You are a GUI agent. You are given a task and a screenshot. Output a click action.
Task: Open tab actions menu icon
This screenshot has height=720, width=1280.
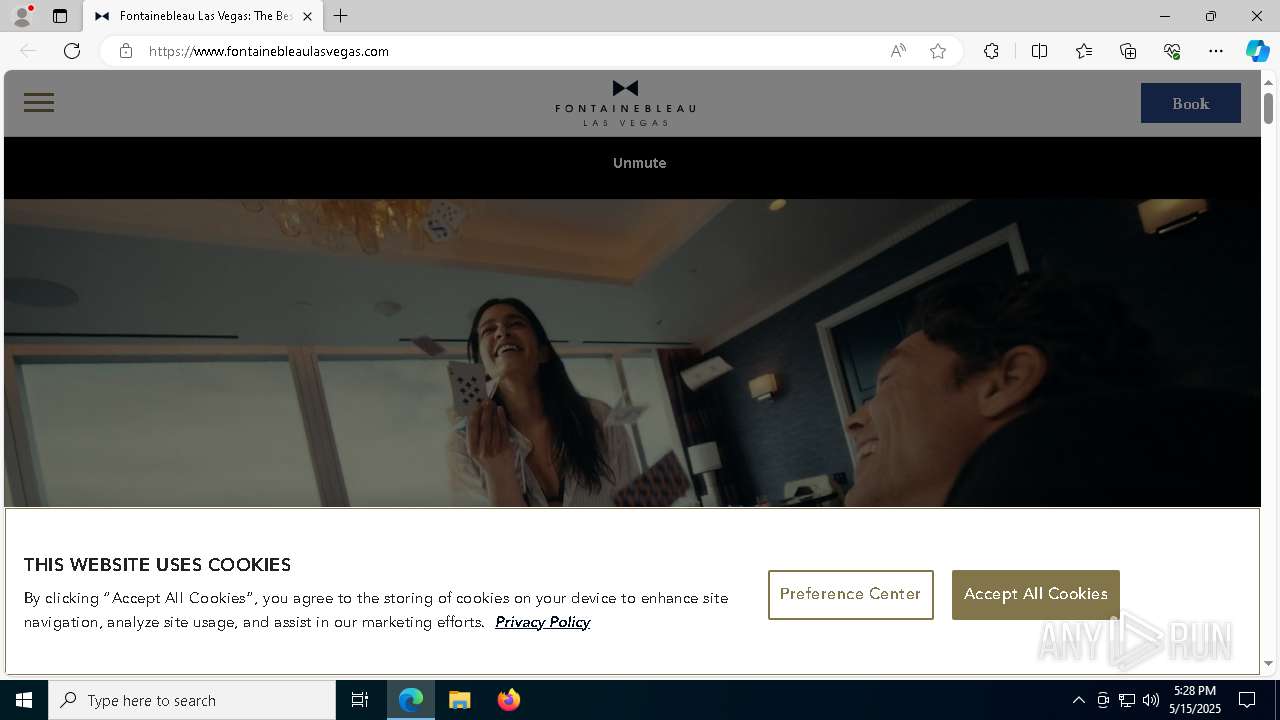point(60,16)
